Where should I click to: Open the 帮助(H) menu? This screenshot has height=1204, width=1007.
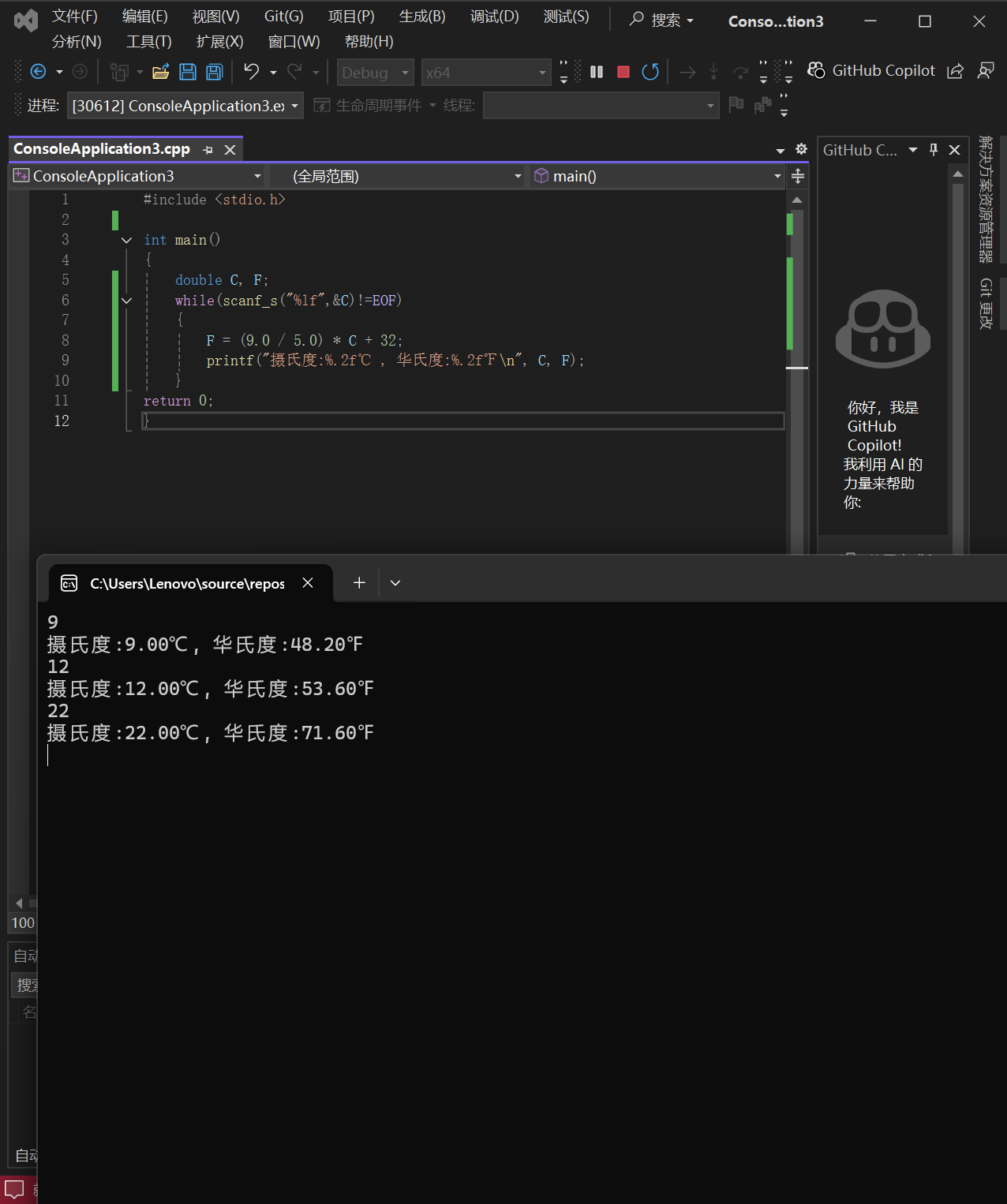369,42
